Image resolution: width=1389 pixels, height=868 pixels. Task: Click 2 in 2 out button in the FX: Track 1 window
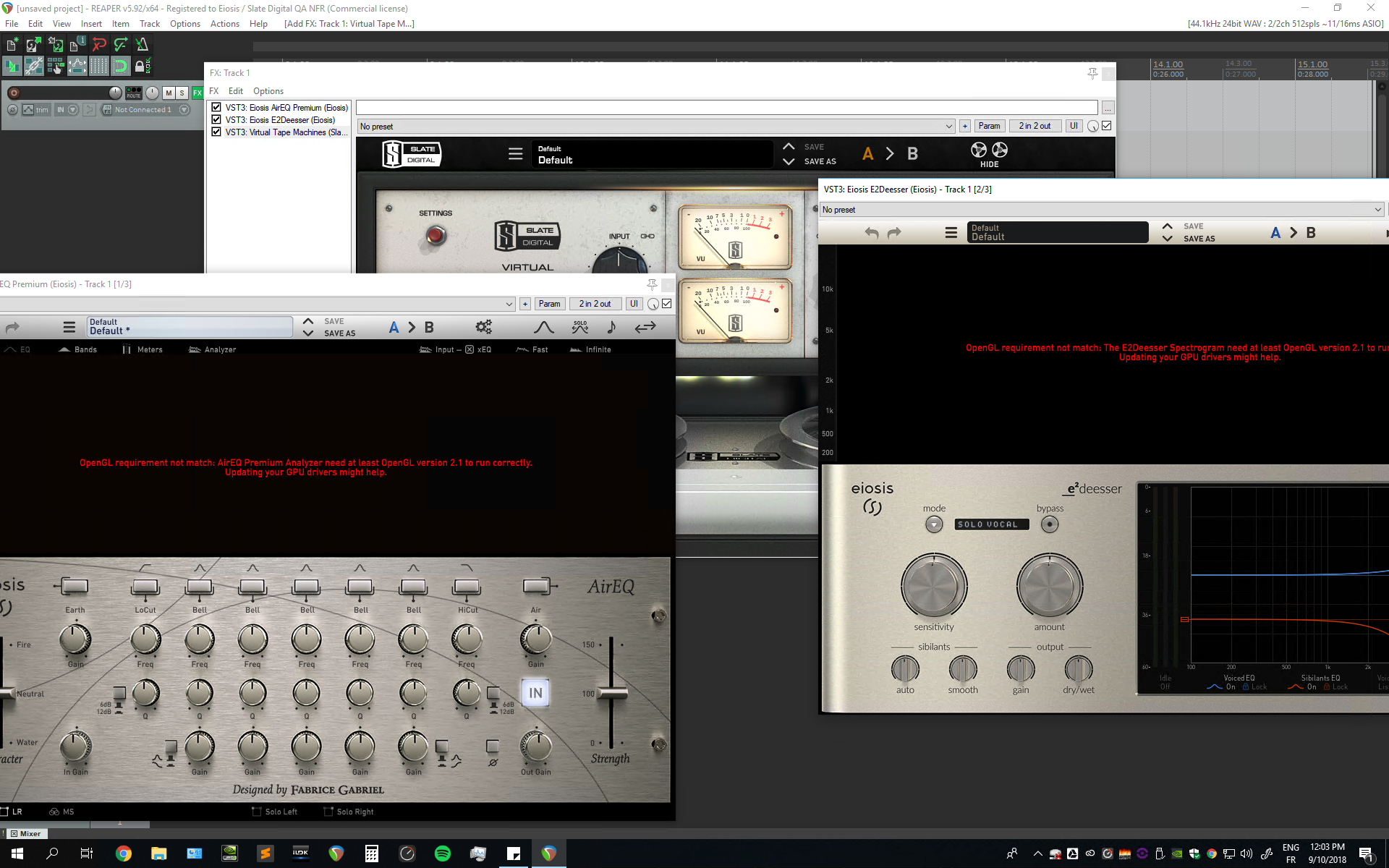point(1035,126)
